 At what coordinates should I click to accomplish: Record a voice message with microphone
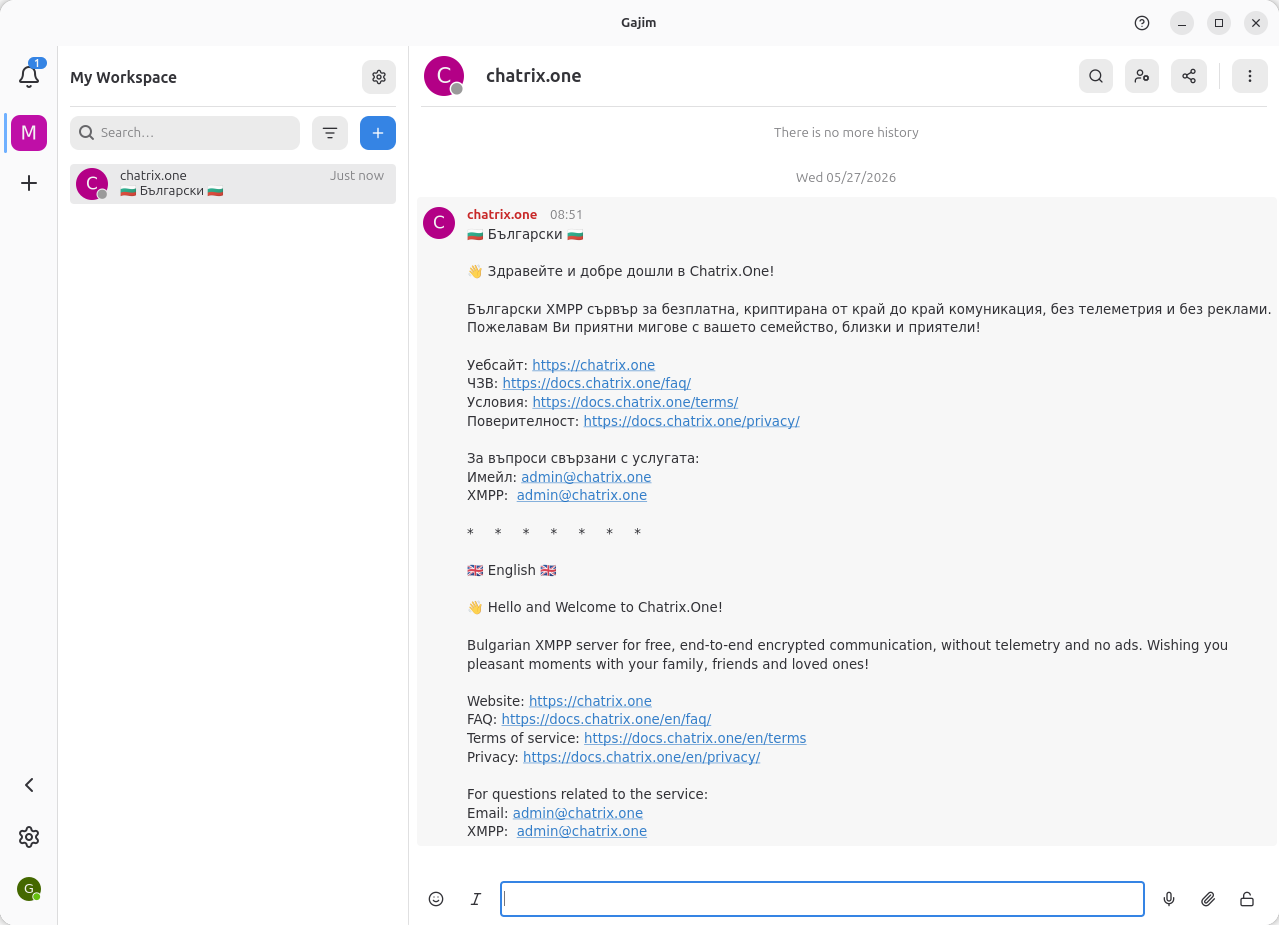click(1169, 899)
